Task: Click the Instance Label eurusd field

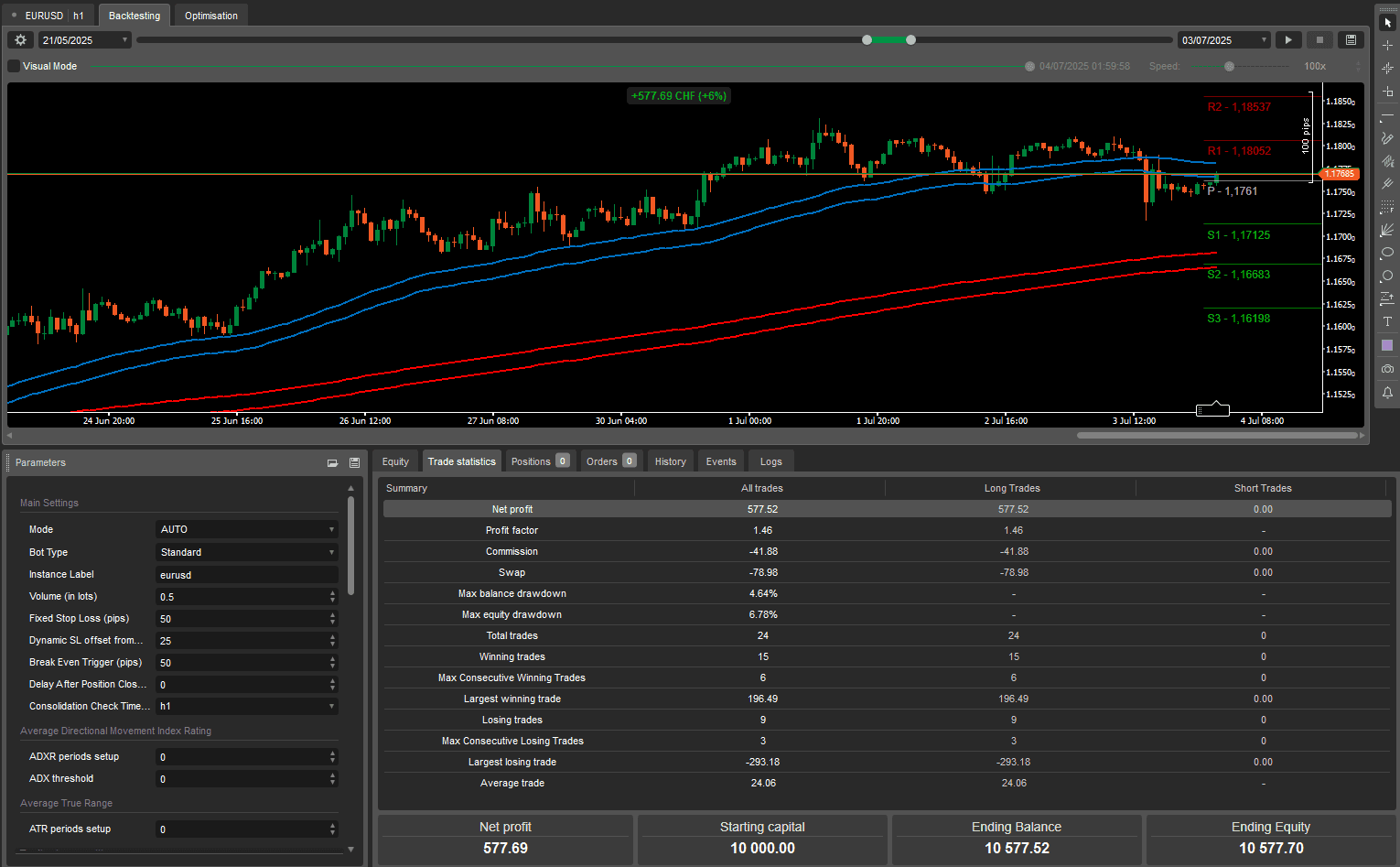Action: tap(247, 575)
